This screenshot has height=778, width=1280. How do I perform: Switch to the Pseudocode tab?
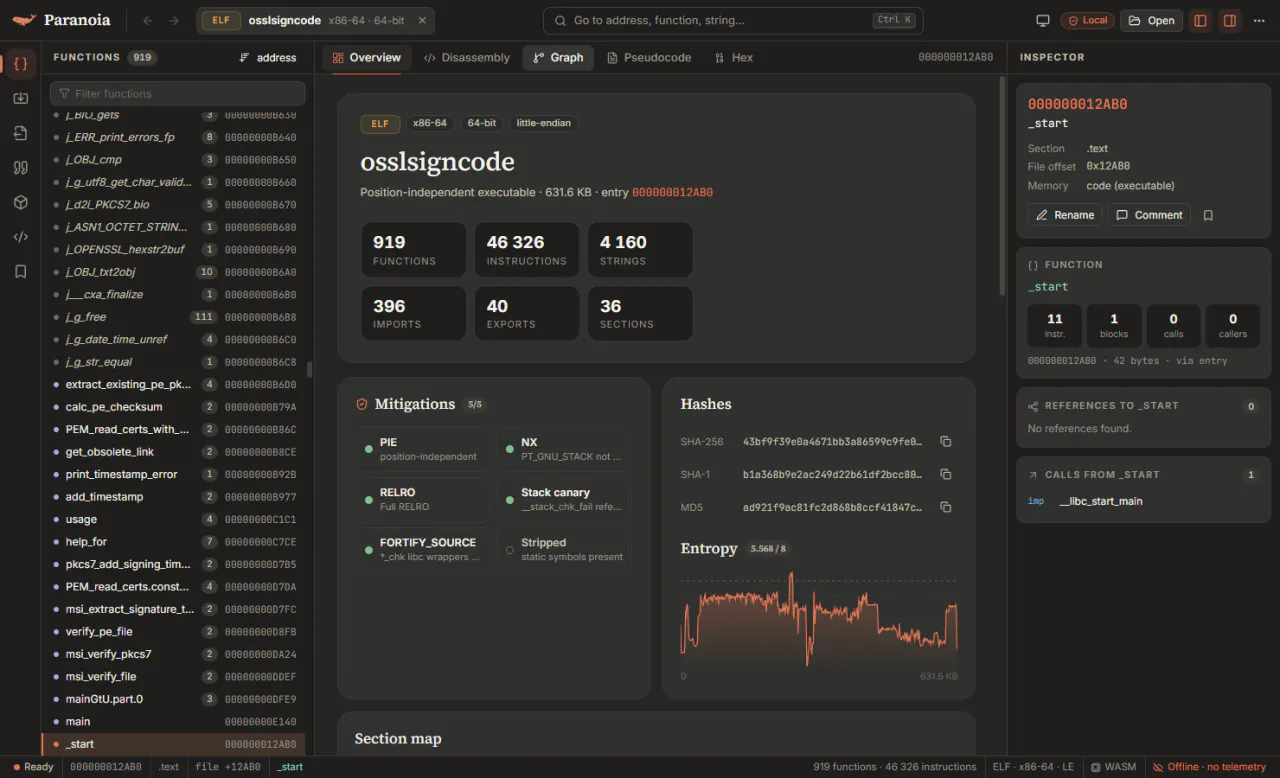648,58
